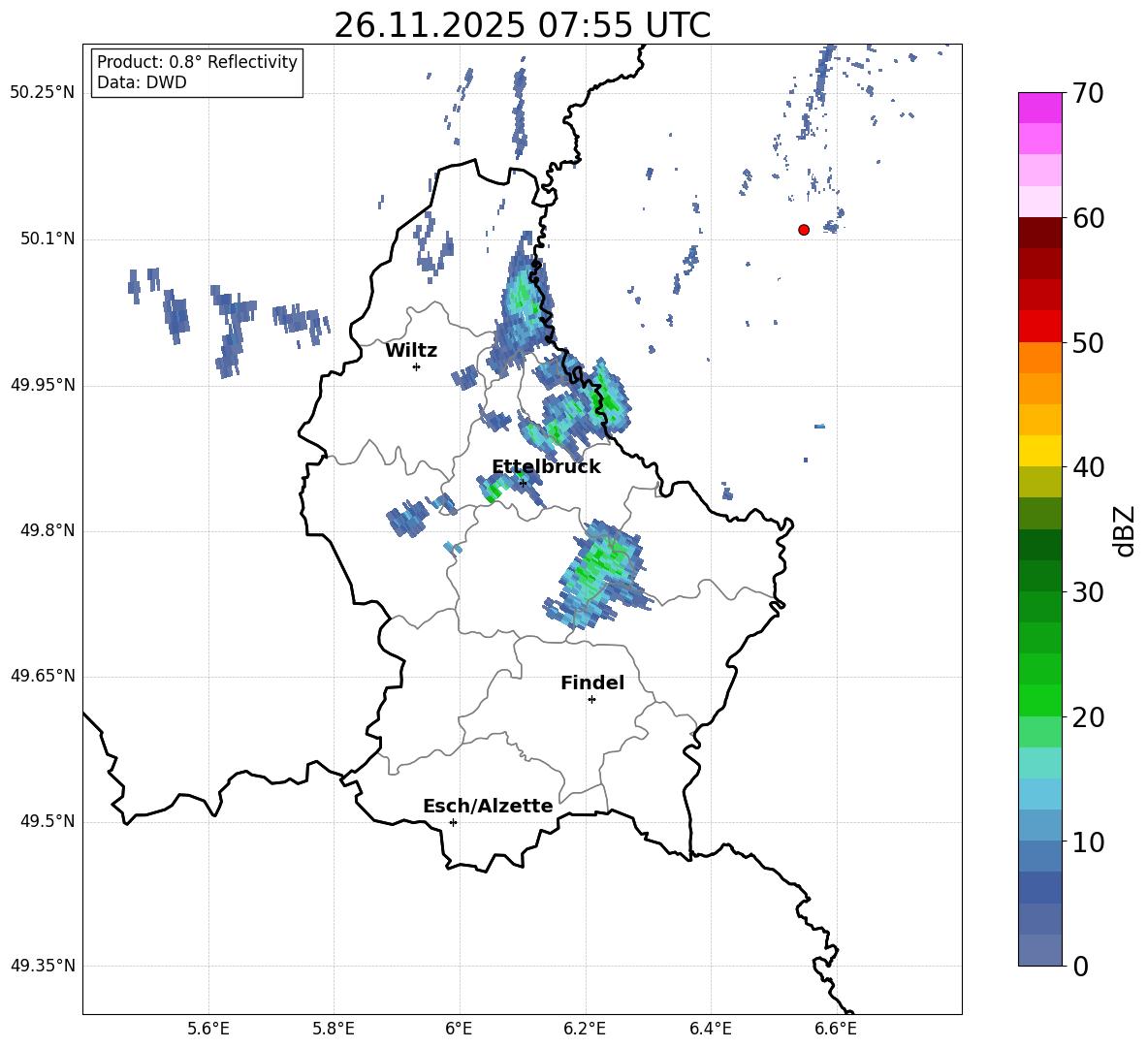Click the 50.1°N latitude label
The height and width of the screenshot is (1048, 1148).
pos(48,239)
